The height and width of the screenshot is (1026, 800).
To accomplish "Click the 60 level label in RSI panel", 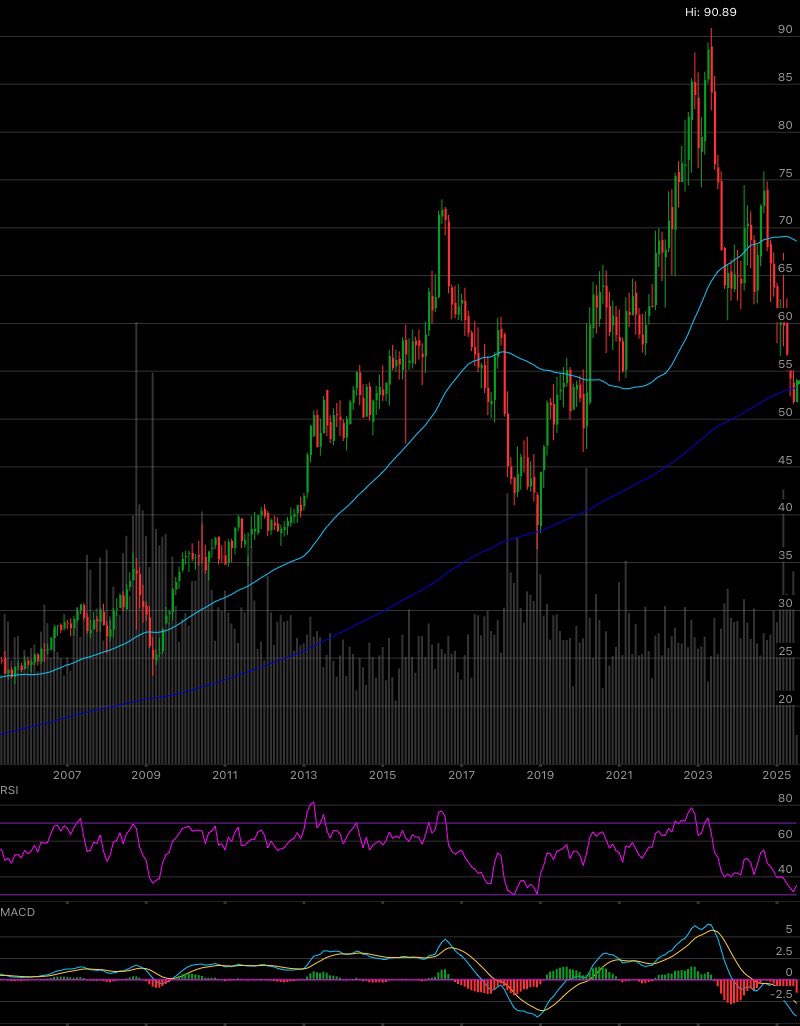I will click(786, 834).
